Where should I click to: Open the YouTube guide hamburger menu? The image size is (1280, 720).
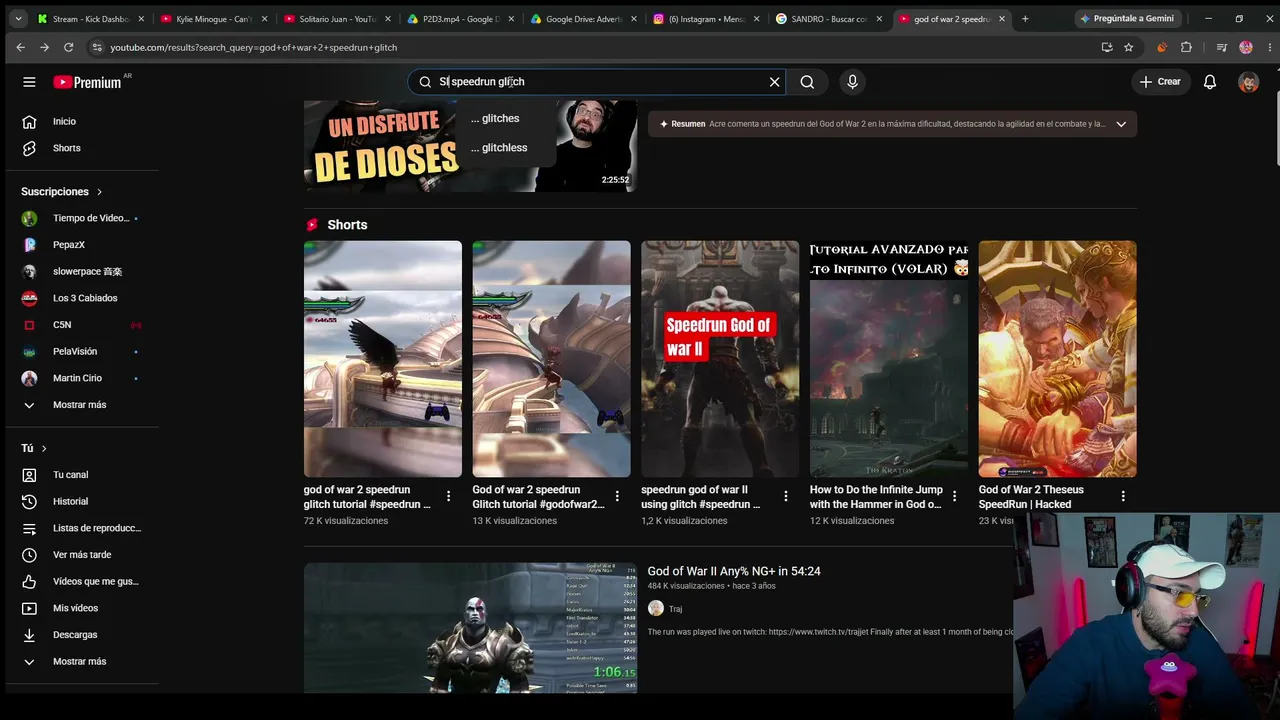tap(29, 82)
